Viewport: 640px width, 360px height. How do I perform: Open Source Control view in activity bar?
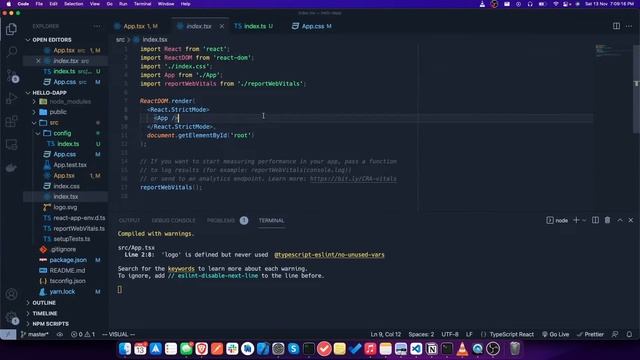pyautogui.click(x=11, y=76)
